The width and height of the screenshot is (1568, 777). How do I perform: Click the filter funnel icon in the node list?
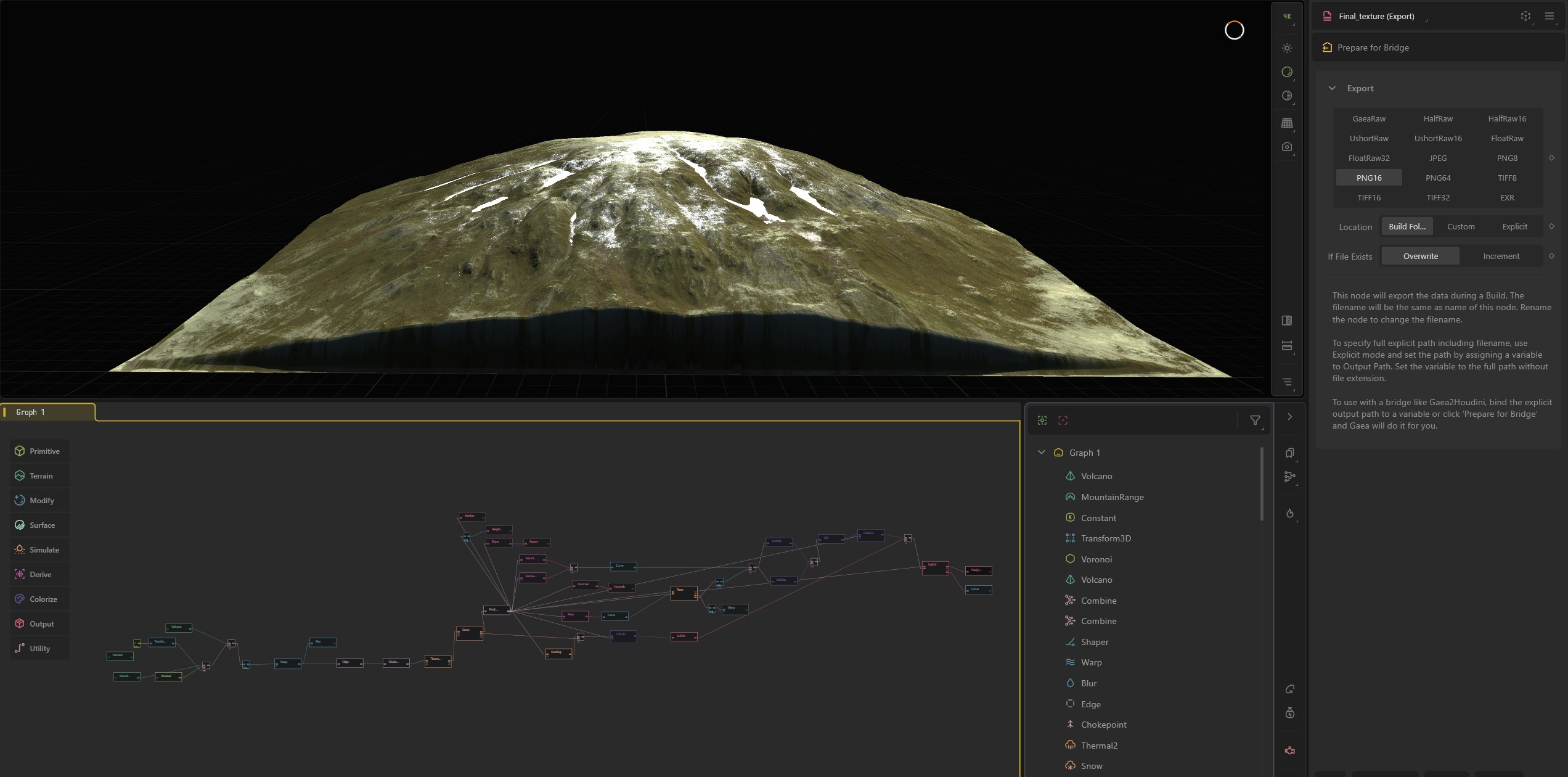coord(1254,421)
